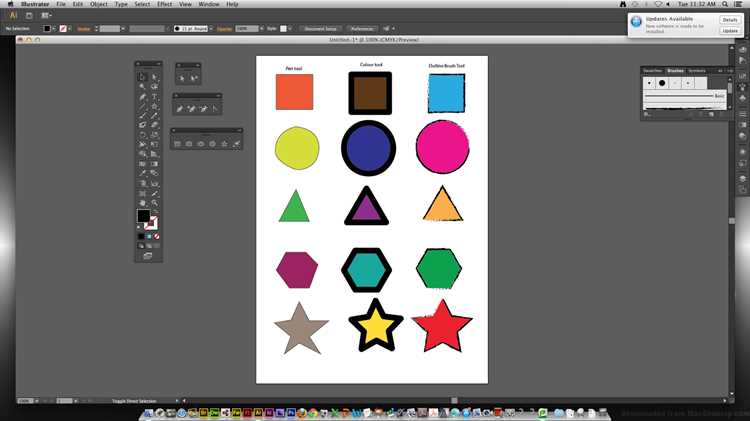Pick the Selection arrow tool

[x=142, y=77]
